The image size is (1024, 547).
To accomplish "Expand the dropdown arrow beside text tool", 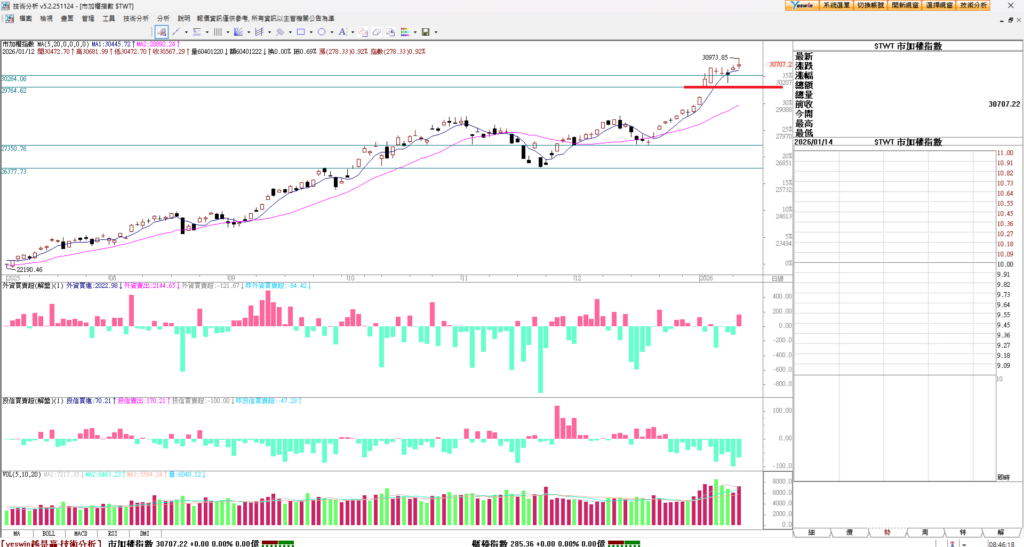I will tap(353, 32).
